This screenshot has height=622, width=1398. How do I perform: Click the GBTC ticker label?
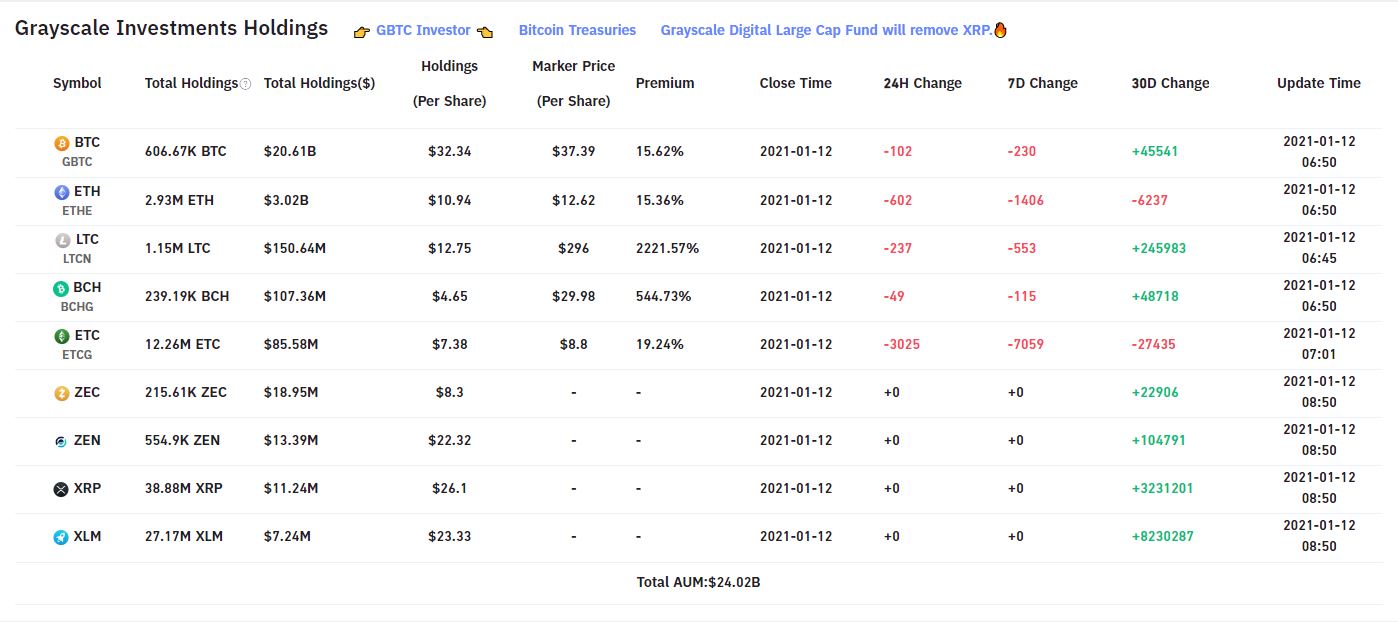(x=77, y=162)
